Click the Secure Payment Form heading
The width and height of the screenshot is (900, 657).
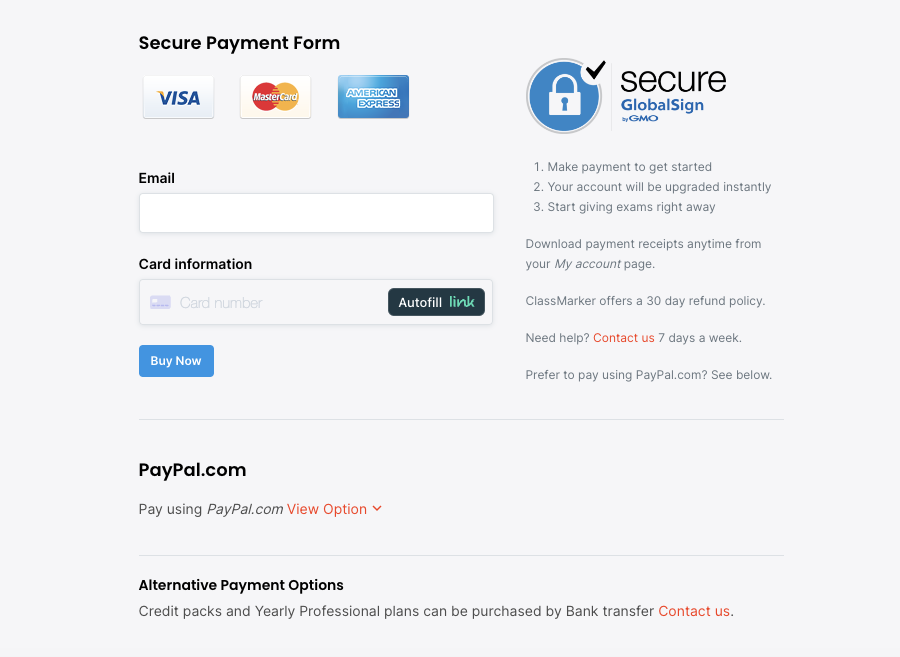coord(239,43)
